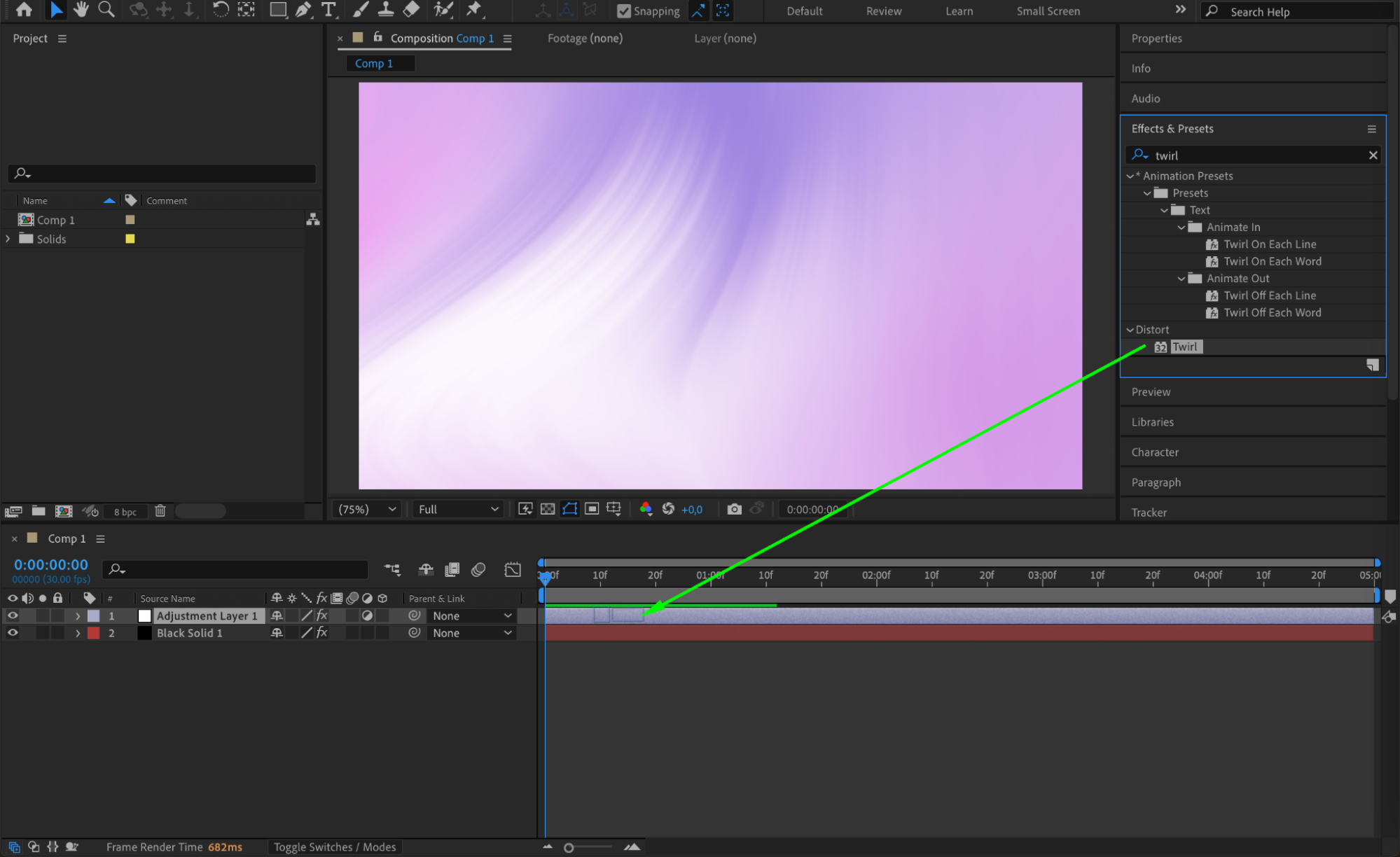
Task: Hide Adjustment Layer 1 with eye icon
Action: [13, 615]
